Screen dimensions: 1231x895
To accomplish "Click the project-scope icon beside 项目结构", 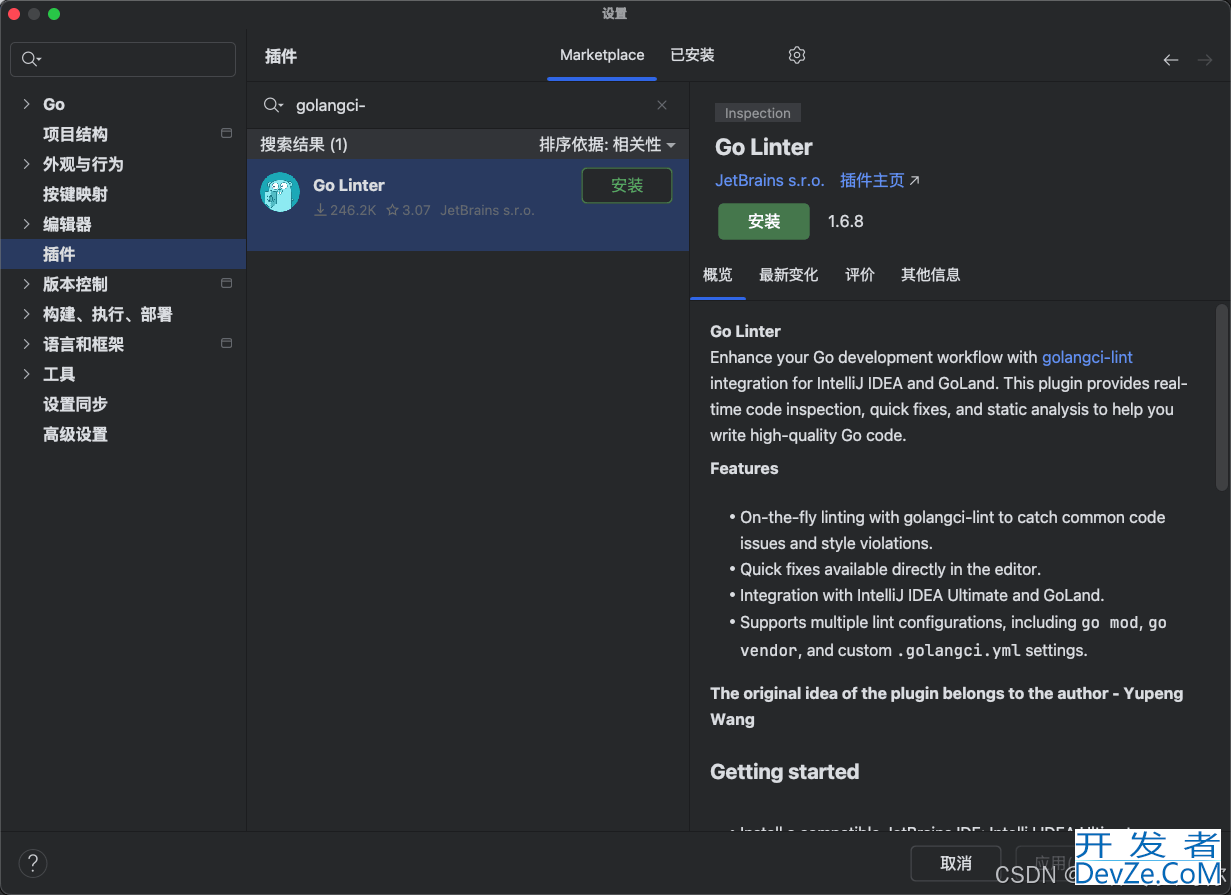I will pyautogui.click(x=226, y=133).
